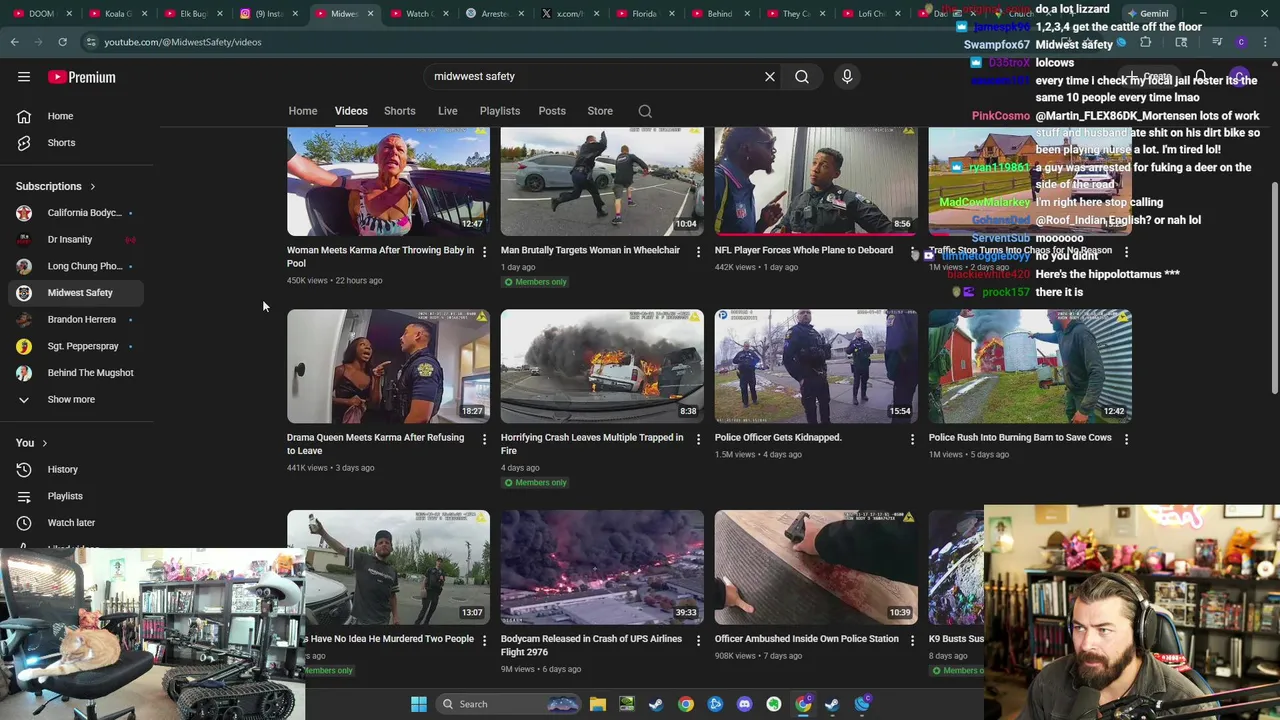Open History in the sidebar
The height and width of the screenshot is (720, 1280).
(x=76, y=469)
